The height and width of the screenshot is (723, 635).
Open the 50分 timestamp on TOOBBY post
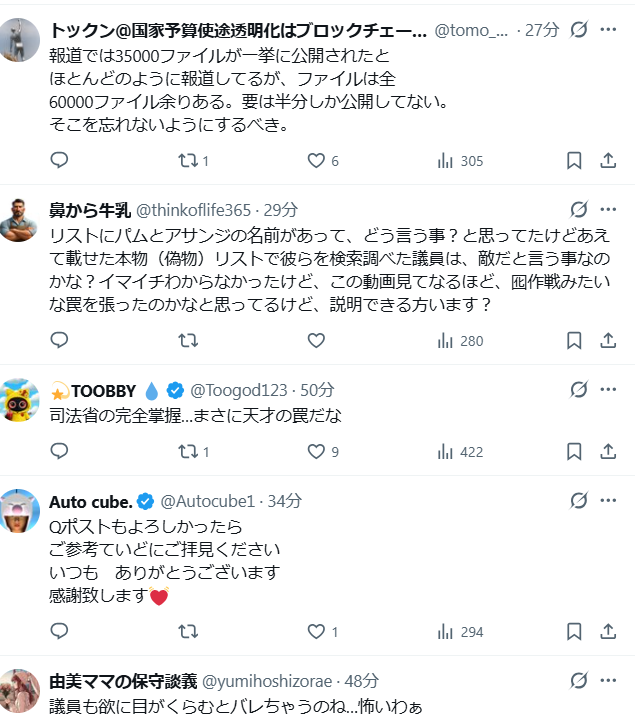pyautogui.click(x=317, y=390)
